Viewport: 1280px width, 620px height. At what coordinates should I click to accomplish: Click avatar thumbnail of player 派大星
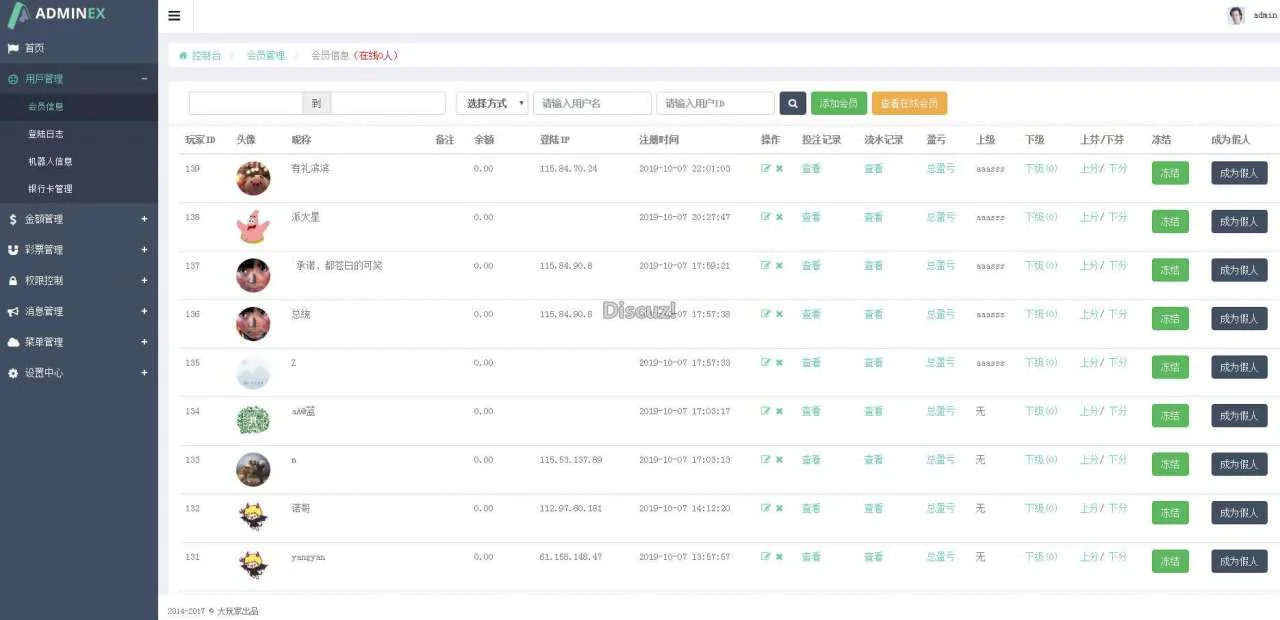(x=253, y=226)
